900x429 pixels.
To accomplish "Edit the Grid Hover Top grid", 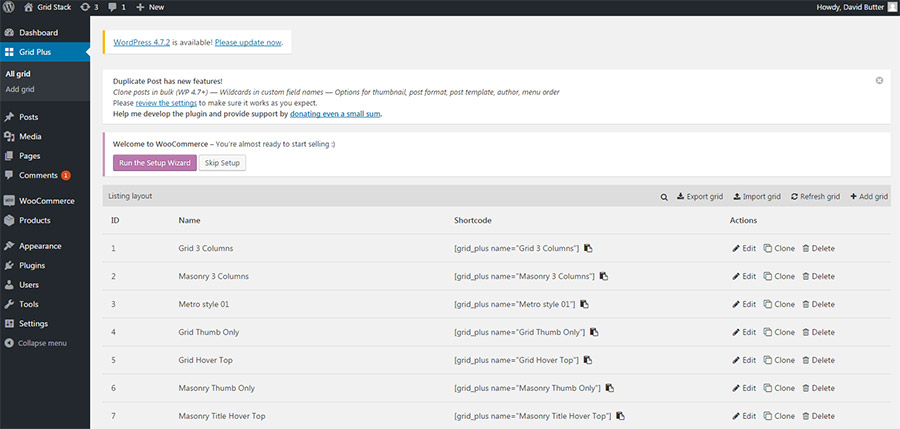I will point(744,360).
